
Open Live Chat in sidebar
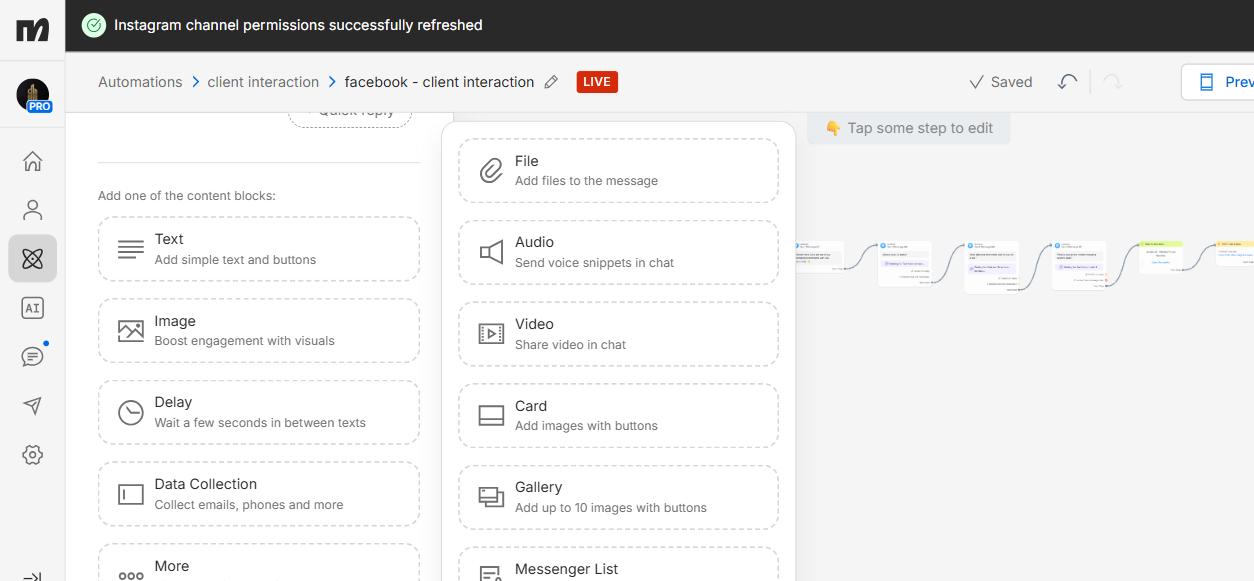(x=32, y=357)
